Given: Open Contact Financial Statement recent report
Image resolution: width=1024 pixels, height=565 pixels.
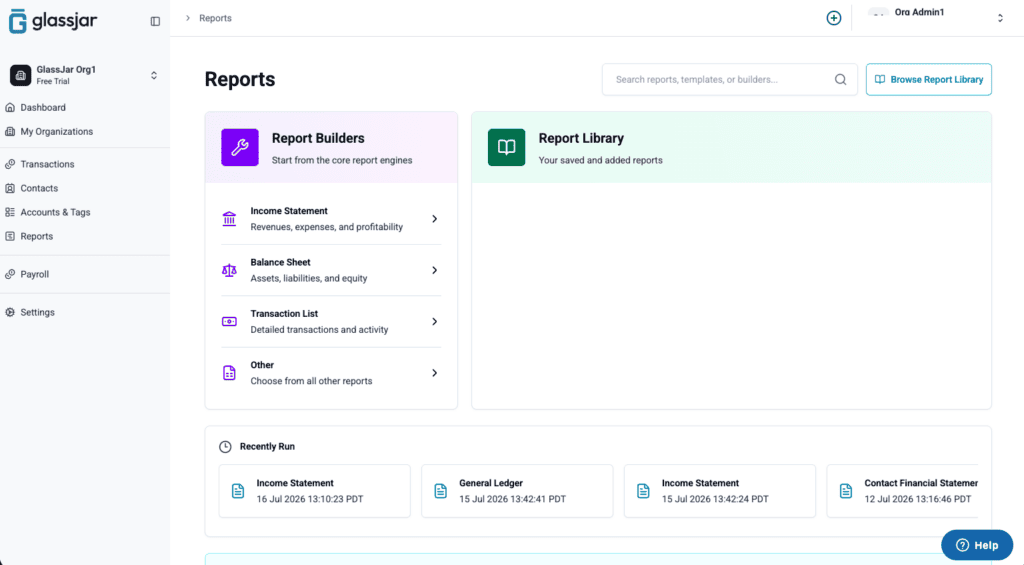Looking at the screenshot, I should [x=903, y=491].
